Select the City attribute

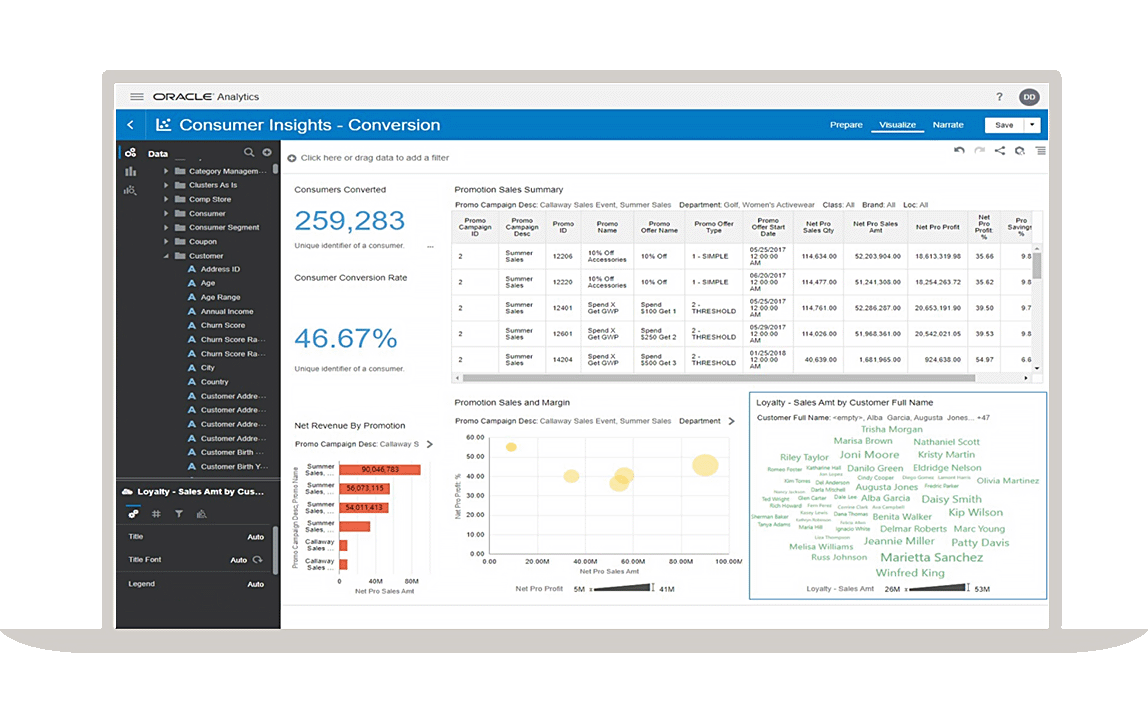pos(208,368)
